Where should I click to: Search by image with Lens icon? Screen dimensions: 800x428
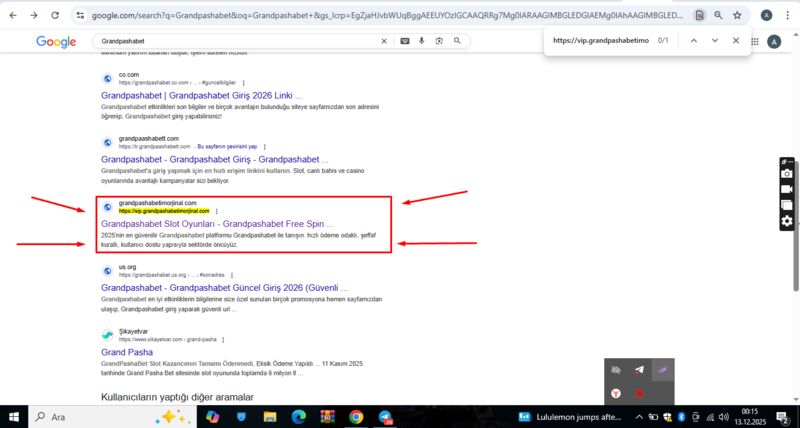pos(439,41)
